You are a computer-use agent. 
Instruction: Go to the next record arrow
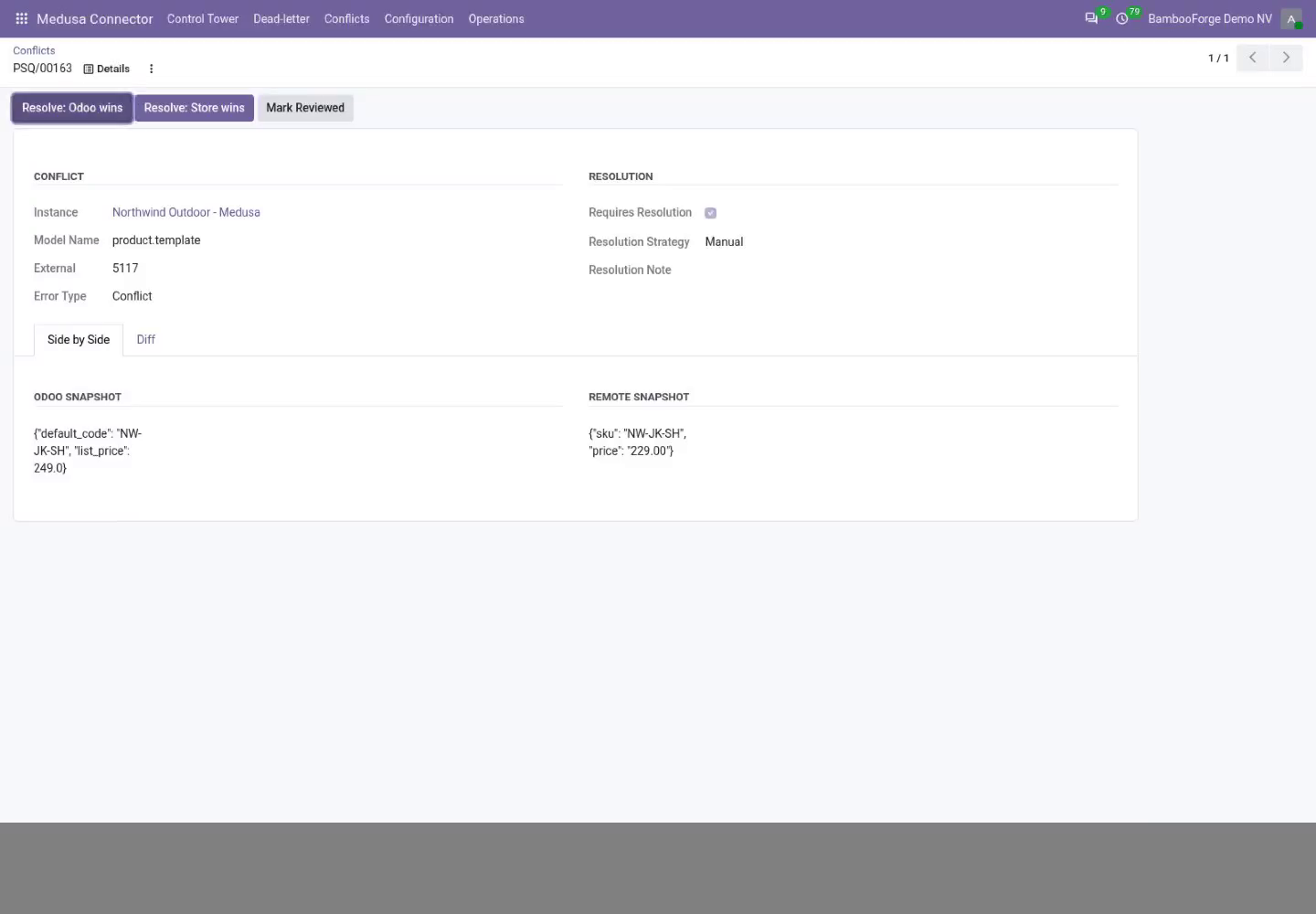tap(1286, 58)
